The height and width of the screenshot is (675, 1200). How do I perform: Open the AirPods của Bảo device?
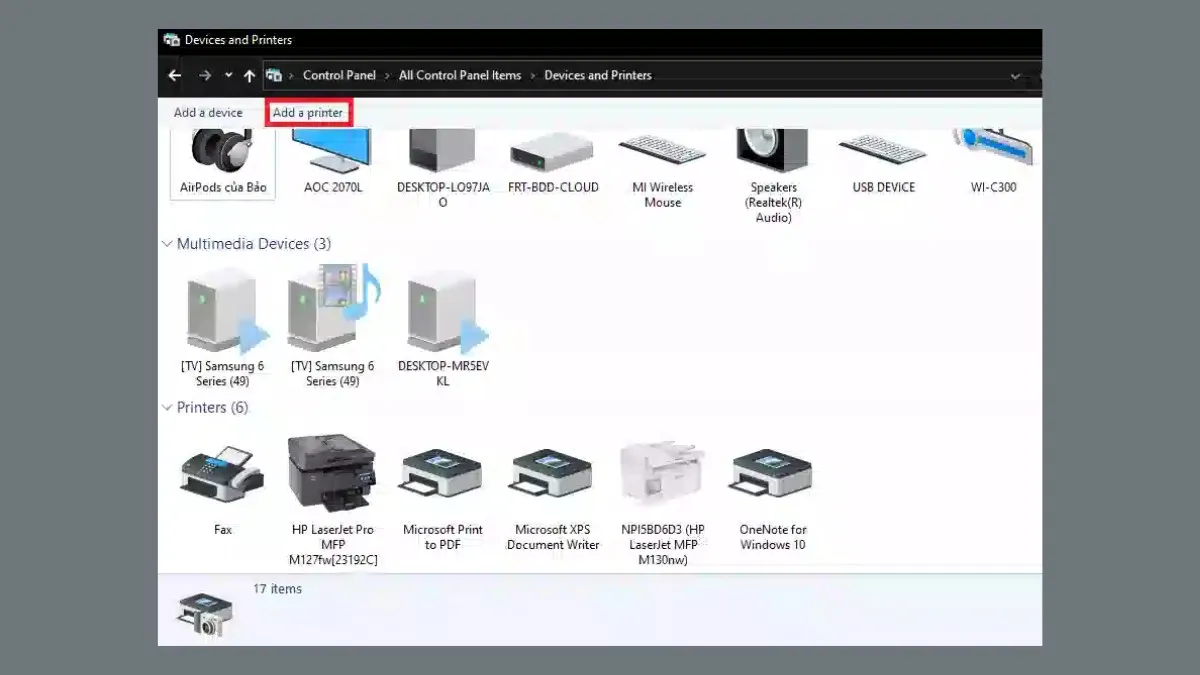221,155
